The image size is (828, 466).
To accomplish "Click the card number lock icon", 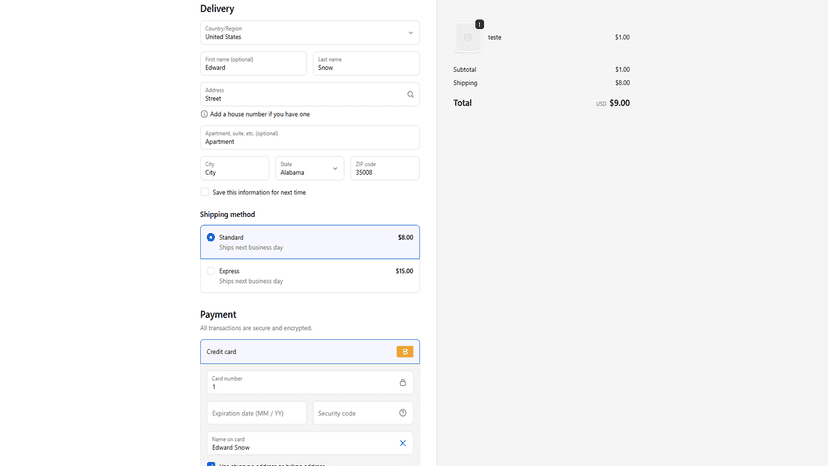I will pos(402,383).
